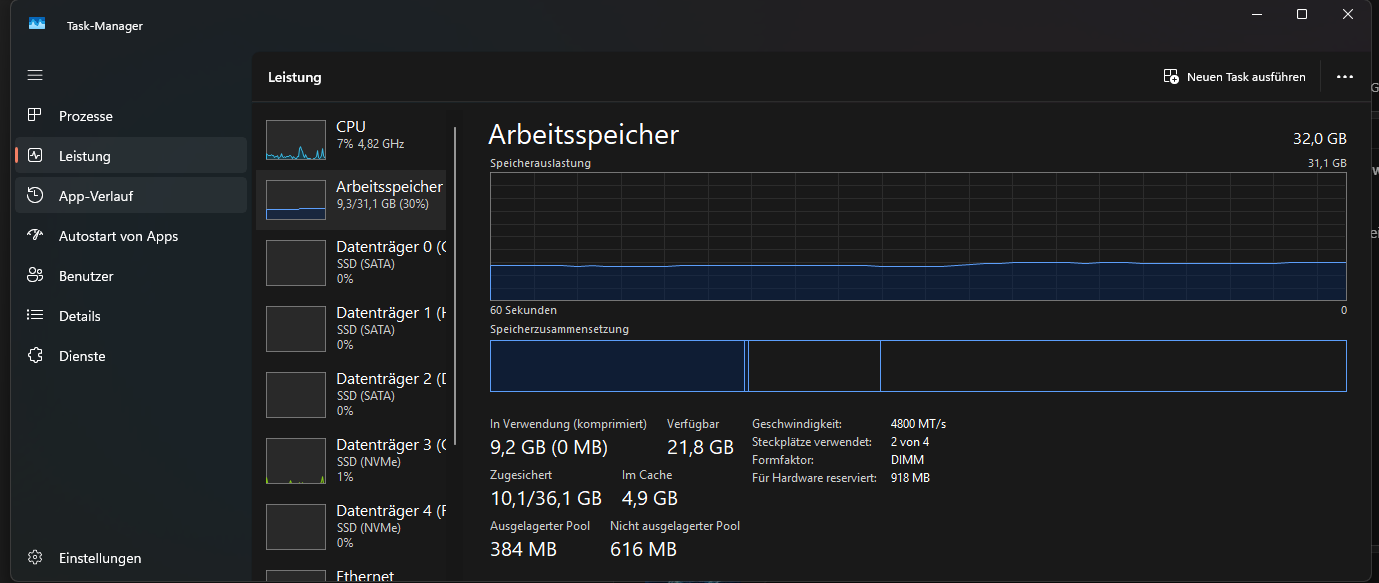Toggle the hamburger navigation menu

(35, 76)
